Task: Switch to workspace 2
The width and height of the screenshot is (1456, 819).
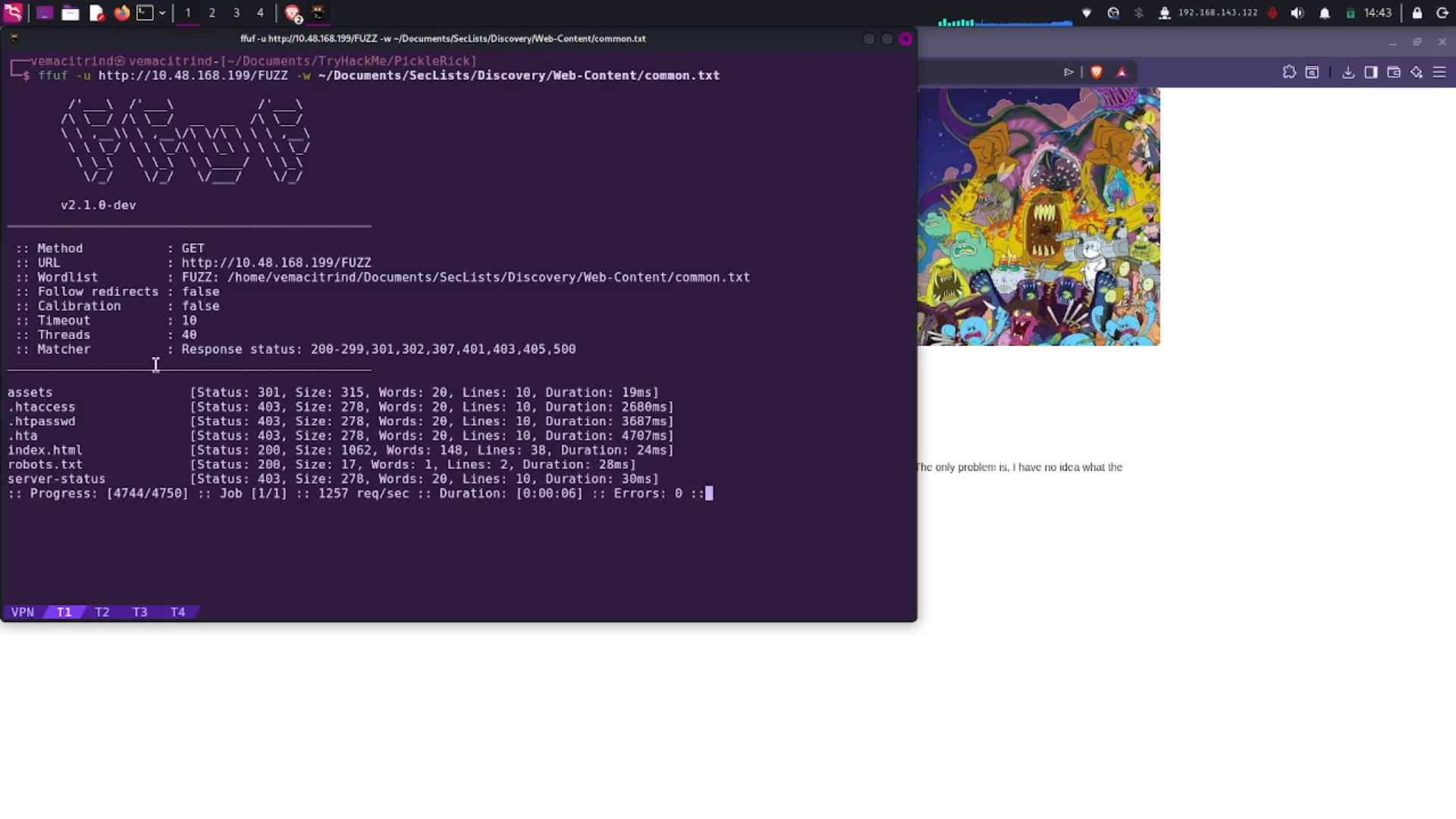Action: [212, 13]
